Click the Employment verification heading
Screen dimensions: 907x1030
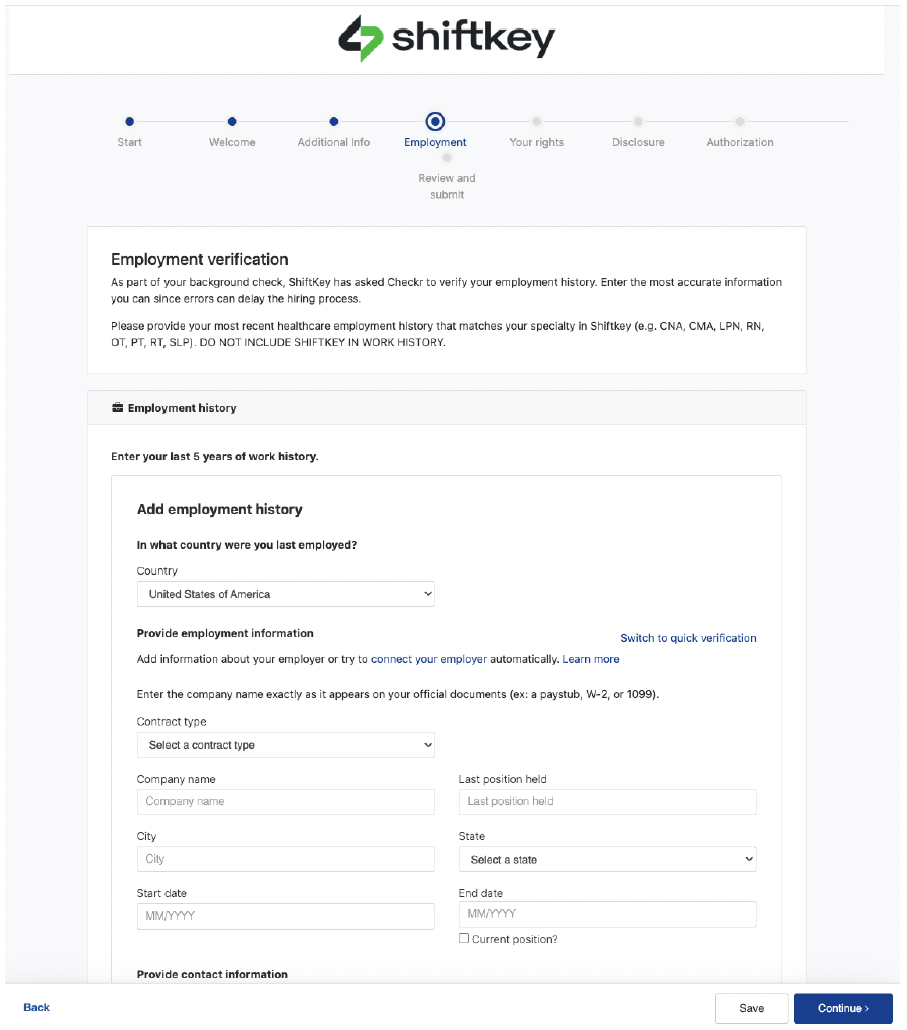click(200, 259)
